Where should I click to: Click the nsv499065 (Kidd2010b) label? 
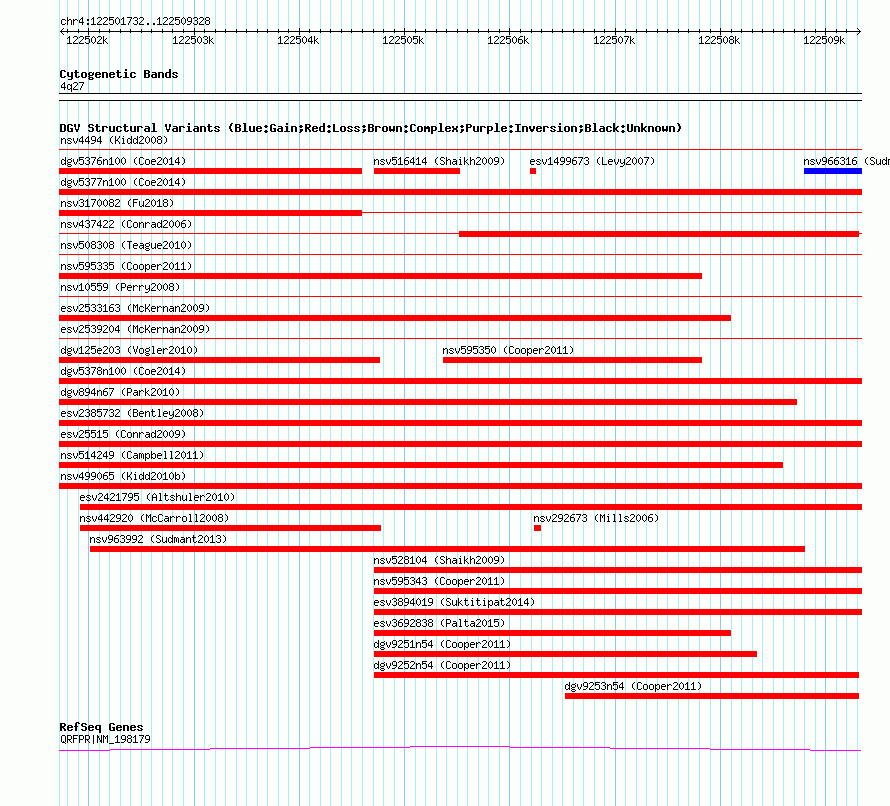point(123,476)
